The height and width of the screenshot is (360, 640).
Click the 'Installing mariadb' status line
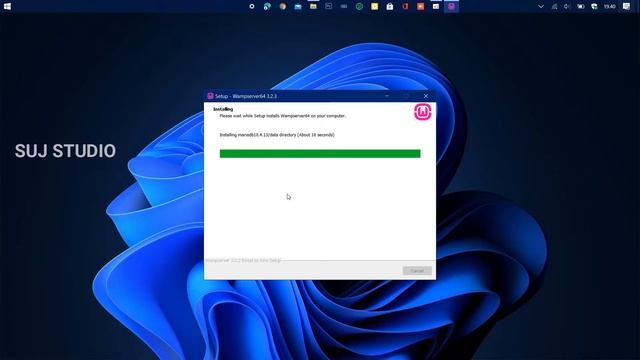tap(277, 135)
